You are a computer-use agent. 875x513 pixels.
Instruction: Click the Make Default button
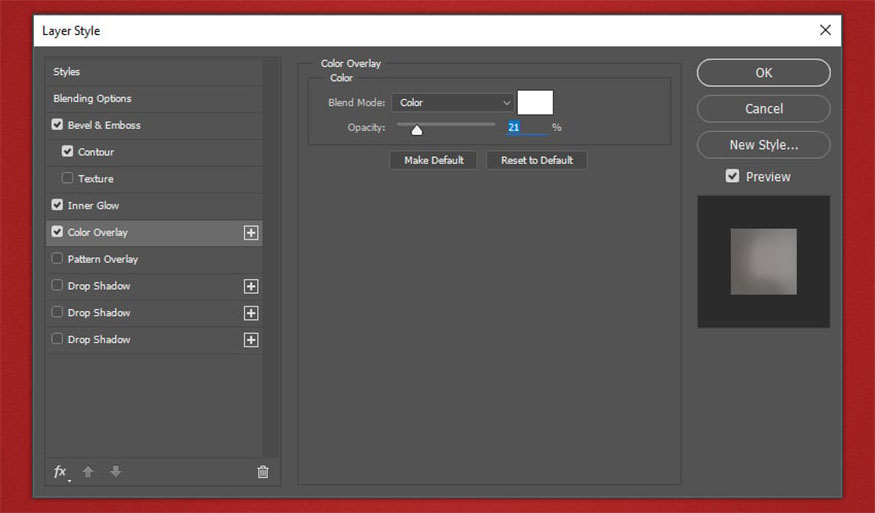click(x=434, y=160)
